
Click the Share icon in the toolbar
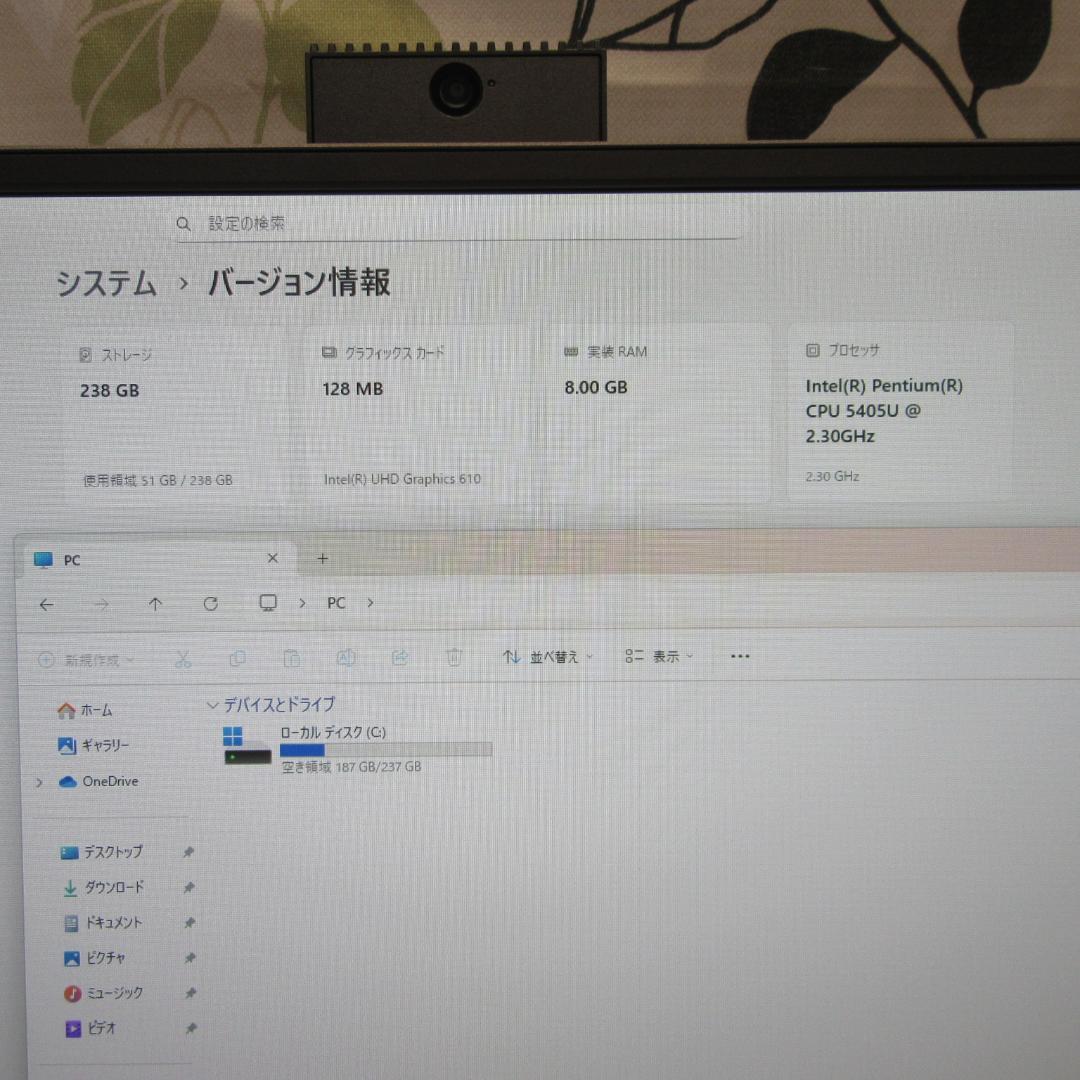[400, 658]
